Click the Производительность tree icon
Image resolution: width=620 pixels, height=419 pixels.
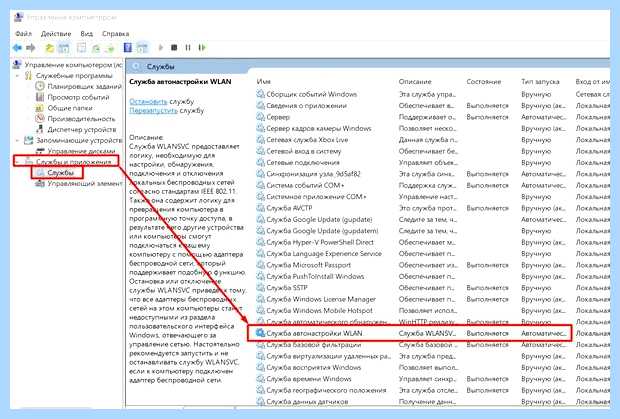[40, 119]
